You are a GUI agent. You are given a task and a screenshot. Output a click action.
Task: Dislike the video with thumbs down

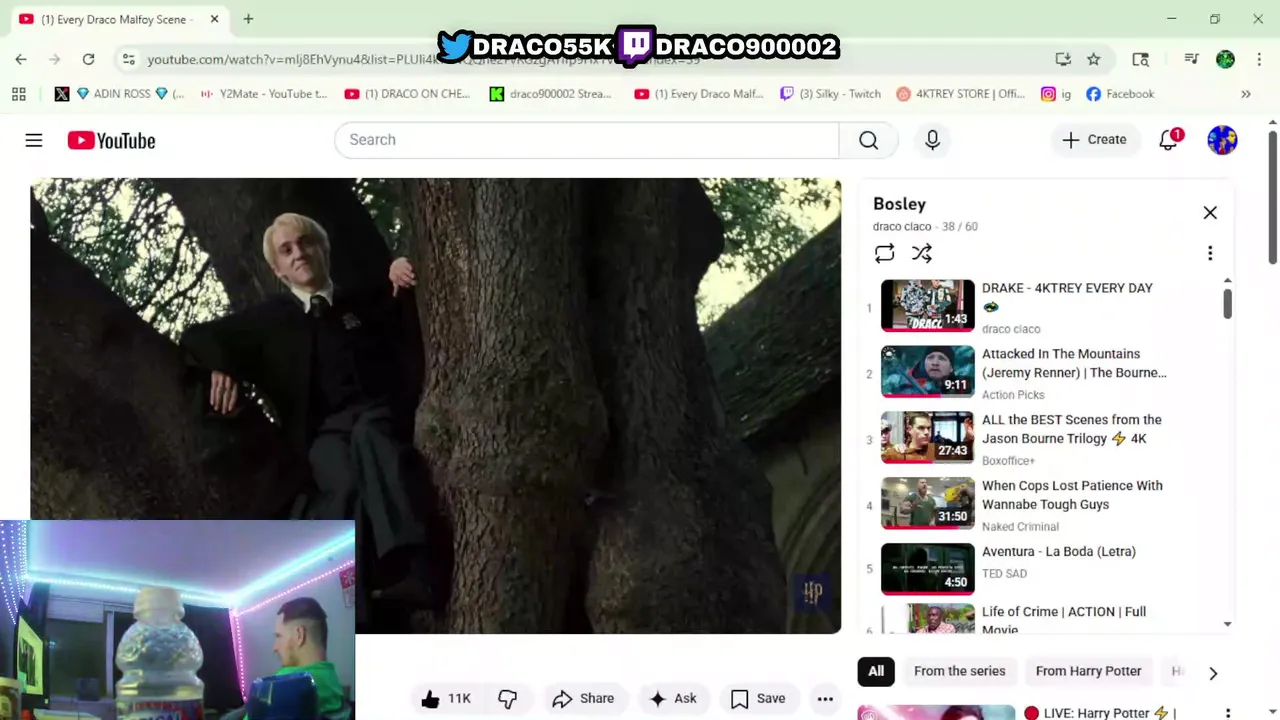pos(508,699)
